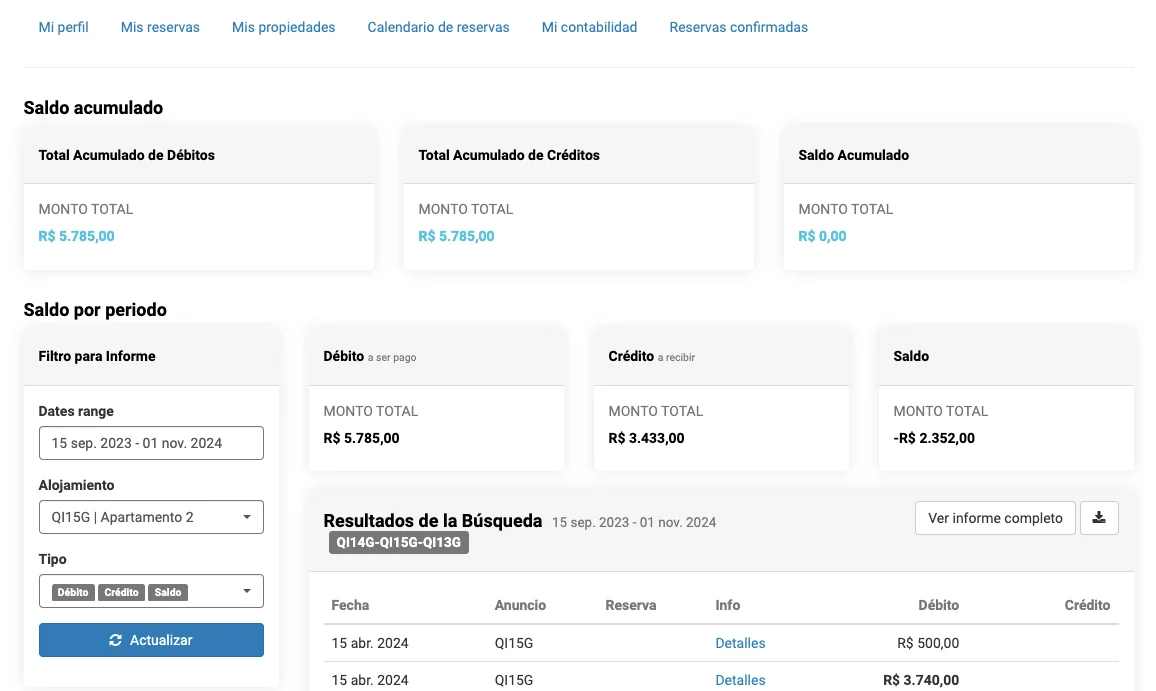Click the Saldo tag in Tipo filter
The image size is (1156, 691).
[x=168, y=592]
